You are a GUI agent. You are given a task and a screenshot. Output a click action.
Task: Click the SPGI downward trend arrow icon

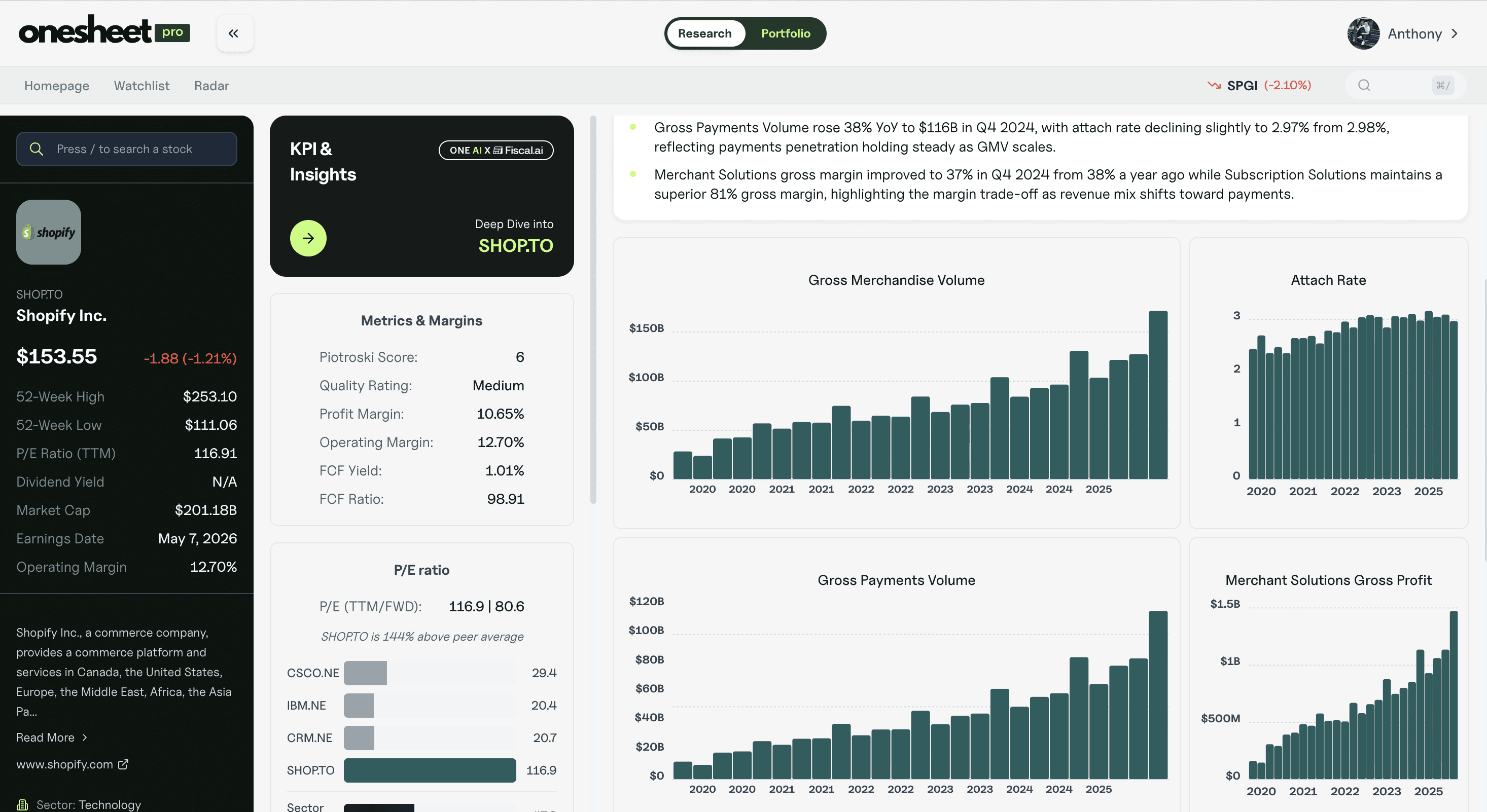(x=1214, y=85)
